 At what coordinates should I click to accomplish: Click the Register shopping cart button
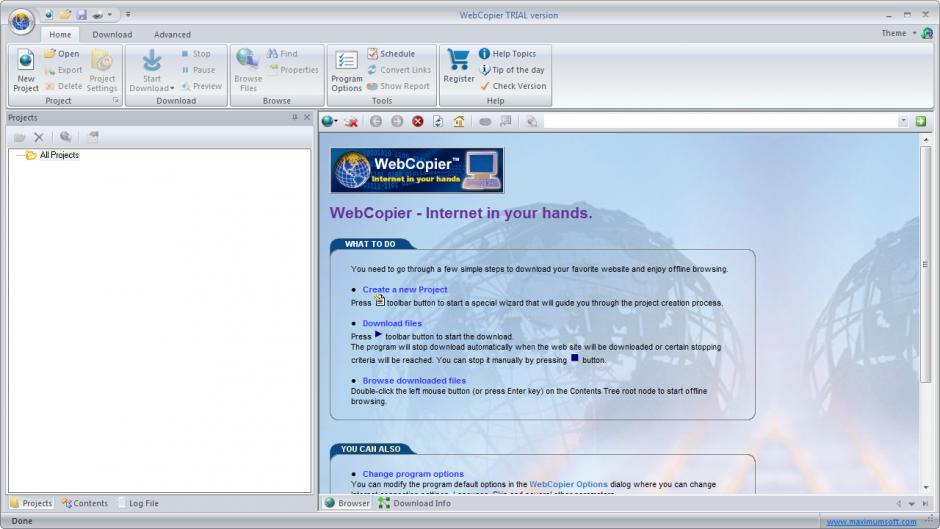459,66
